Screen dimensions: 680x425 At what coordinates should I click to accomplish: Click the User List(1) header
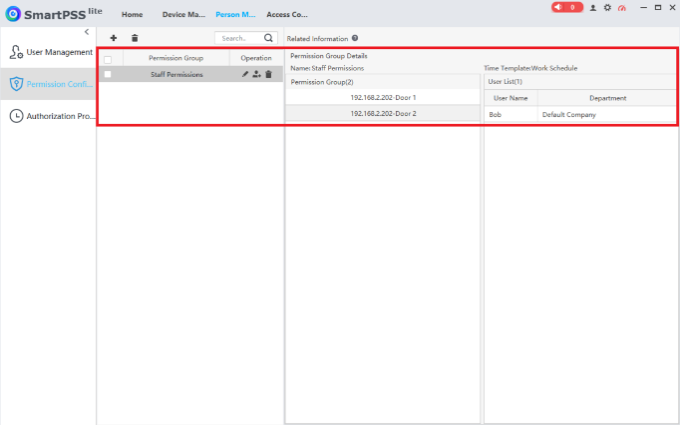580,82
